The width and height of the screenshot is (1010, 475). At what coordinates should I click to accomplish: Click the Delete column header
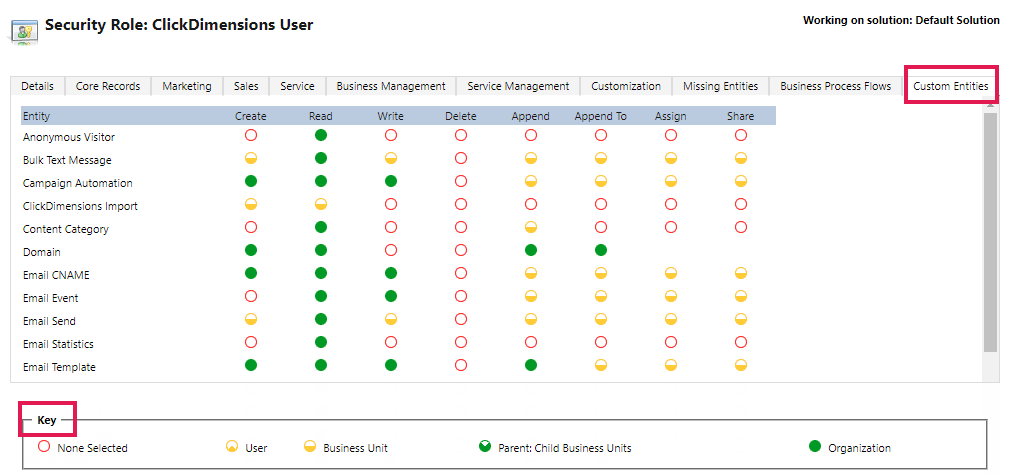point(461,116)
